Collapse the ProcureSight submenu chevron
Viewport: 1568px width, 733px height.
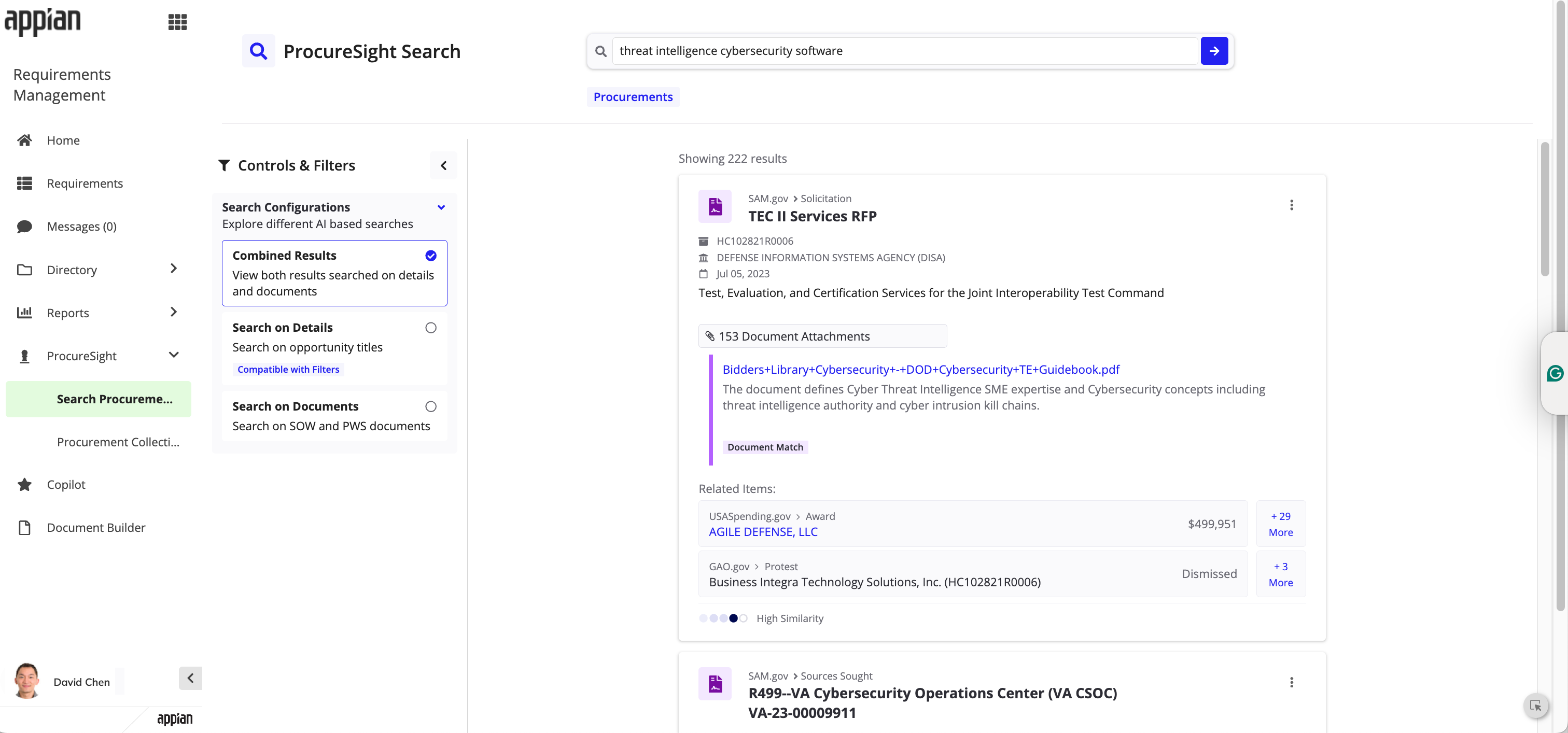tap(174, 355)
